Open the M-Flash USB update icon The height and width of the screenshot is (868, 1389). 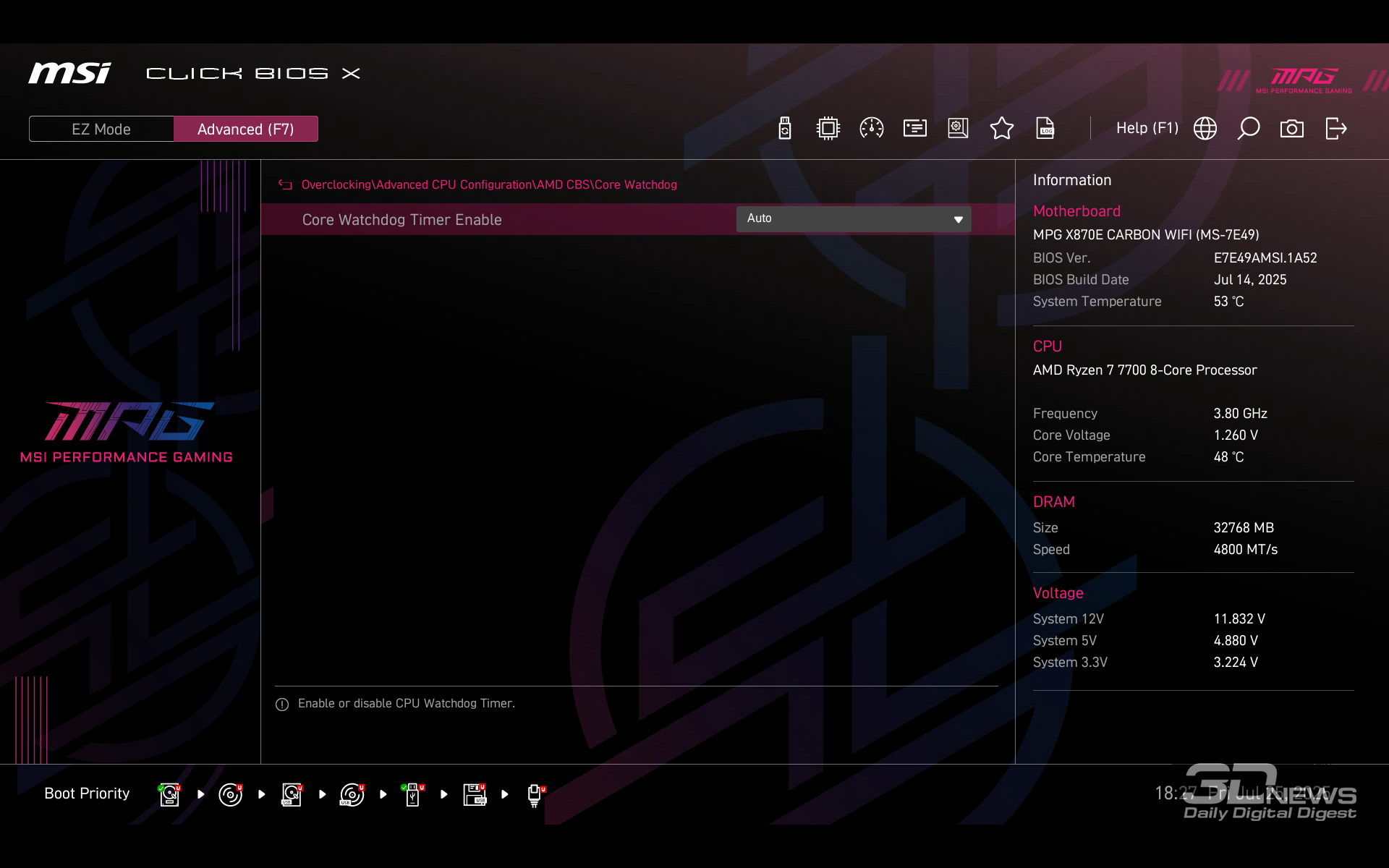[784, 129]
